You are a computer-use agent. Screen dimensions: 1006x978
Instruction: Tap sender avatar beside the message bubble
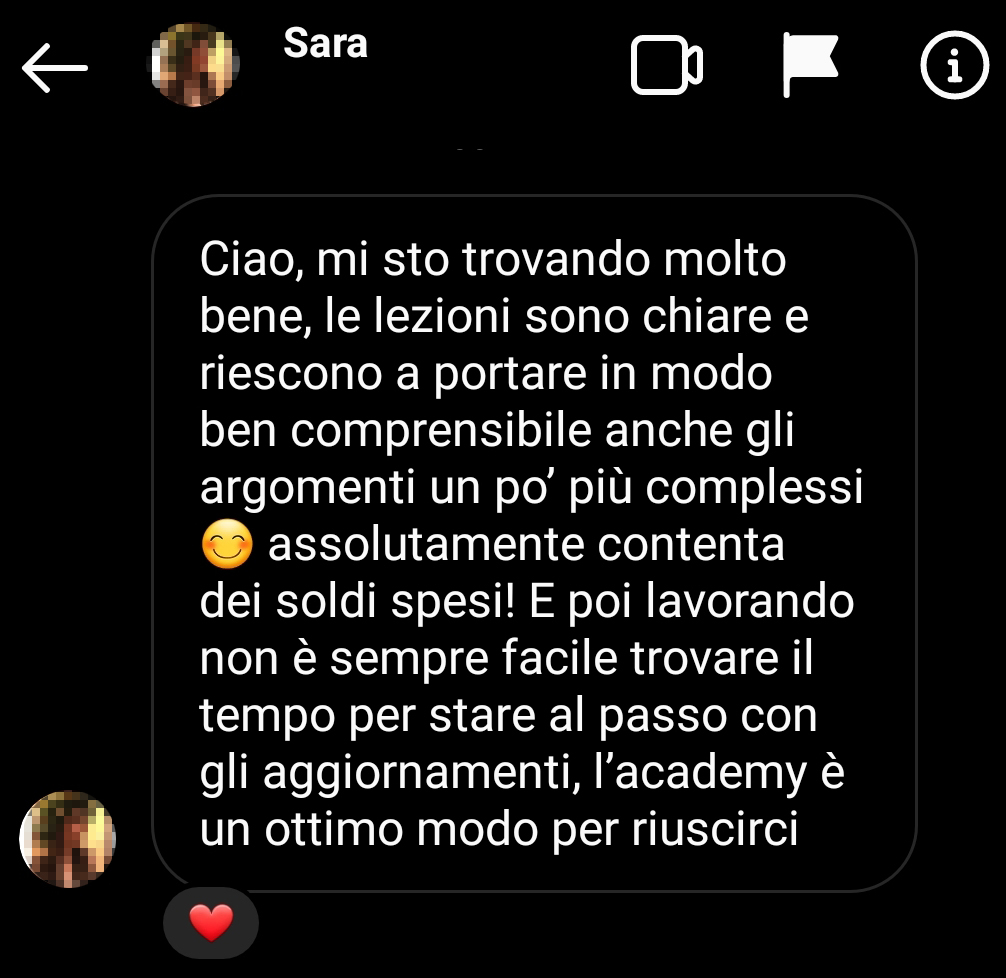[67, 839]
